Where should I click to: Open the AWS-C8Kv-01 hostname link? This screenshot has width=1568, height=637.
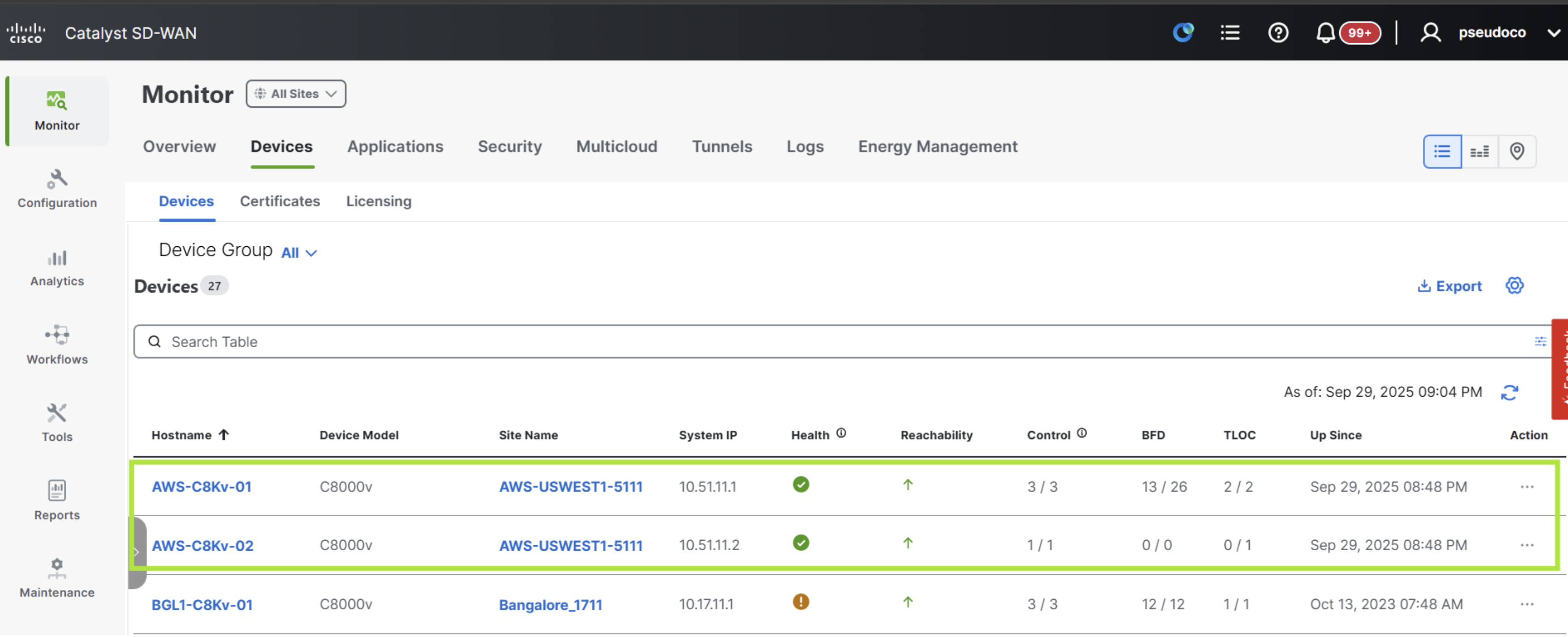click(x=201, y=488)
